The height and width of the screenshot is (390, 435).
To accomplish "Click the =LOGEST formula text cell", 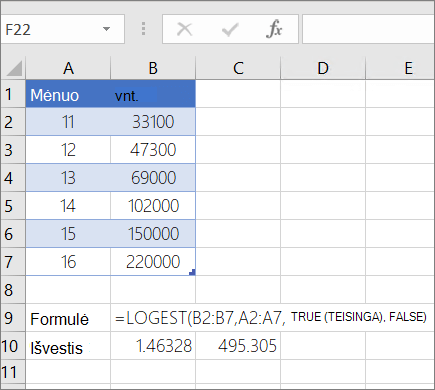I will pos(271,317).
